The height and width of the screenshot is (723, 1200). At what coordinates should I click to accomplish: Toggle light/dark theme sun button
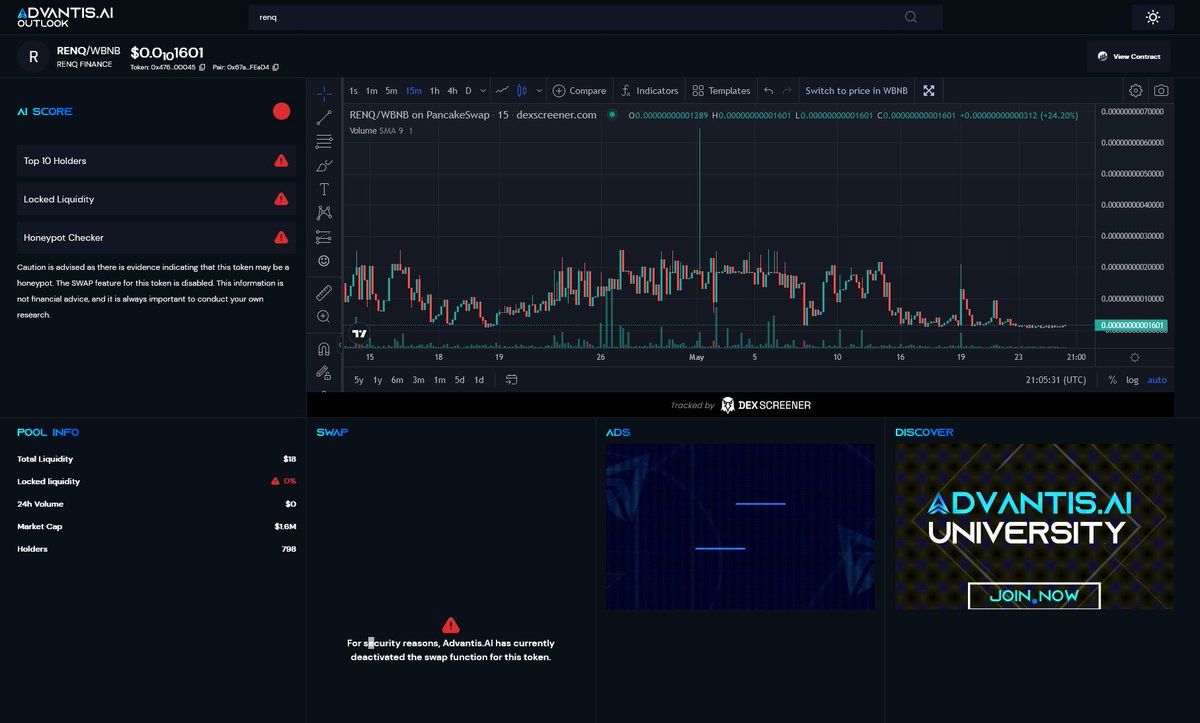(1153, 17)
